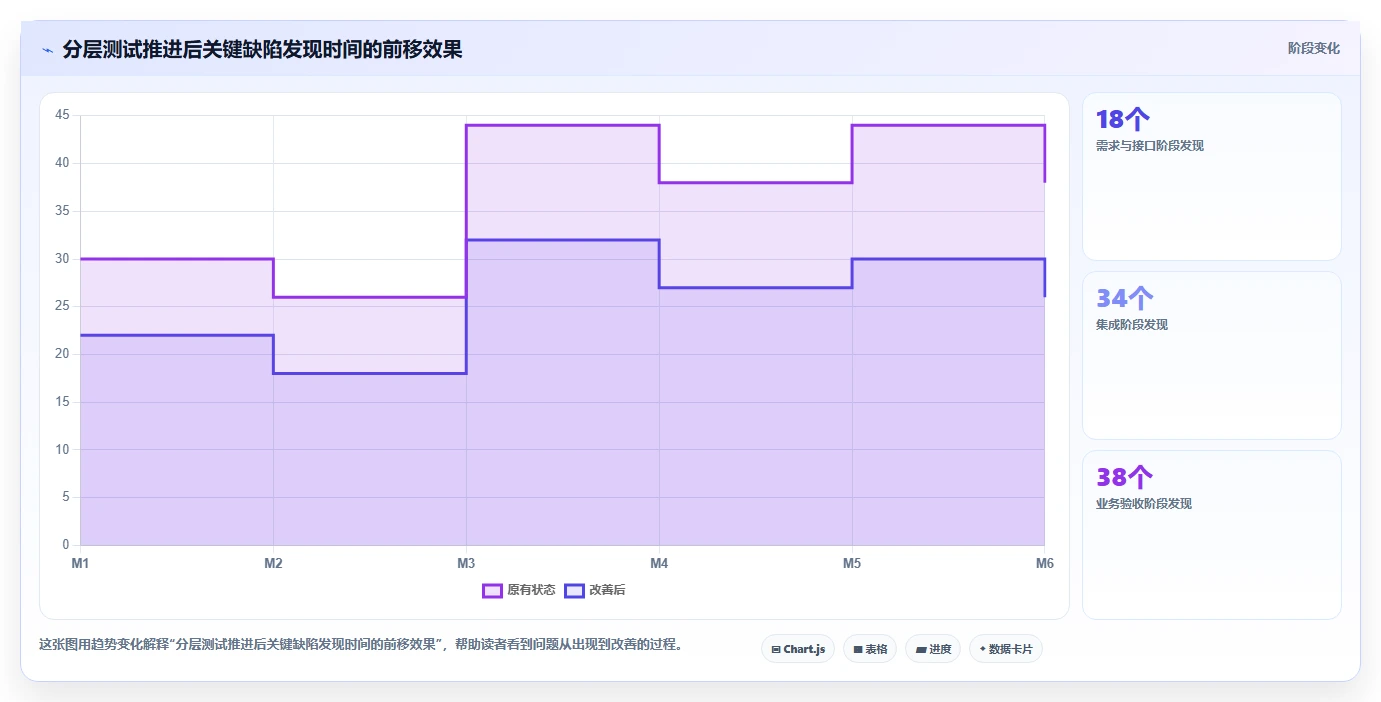Click the icon inside the 进度 tag

(921, 650)
